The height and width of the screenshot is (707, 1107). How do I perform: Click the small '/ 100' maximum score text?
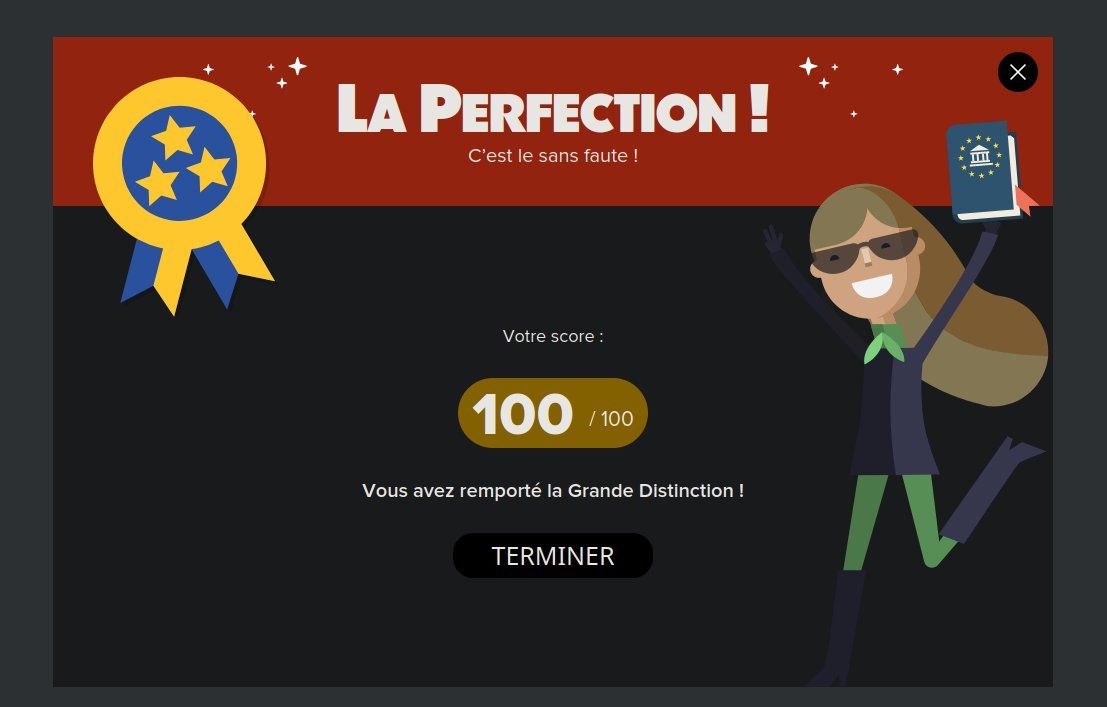tap(611, 419)
